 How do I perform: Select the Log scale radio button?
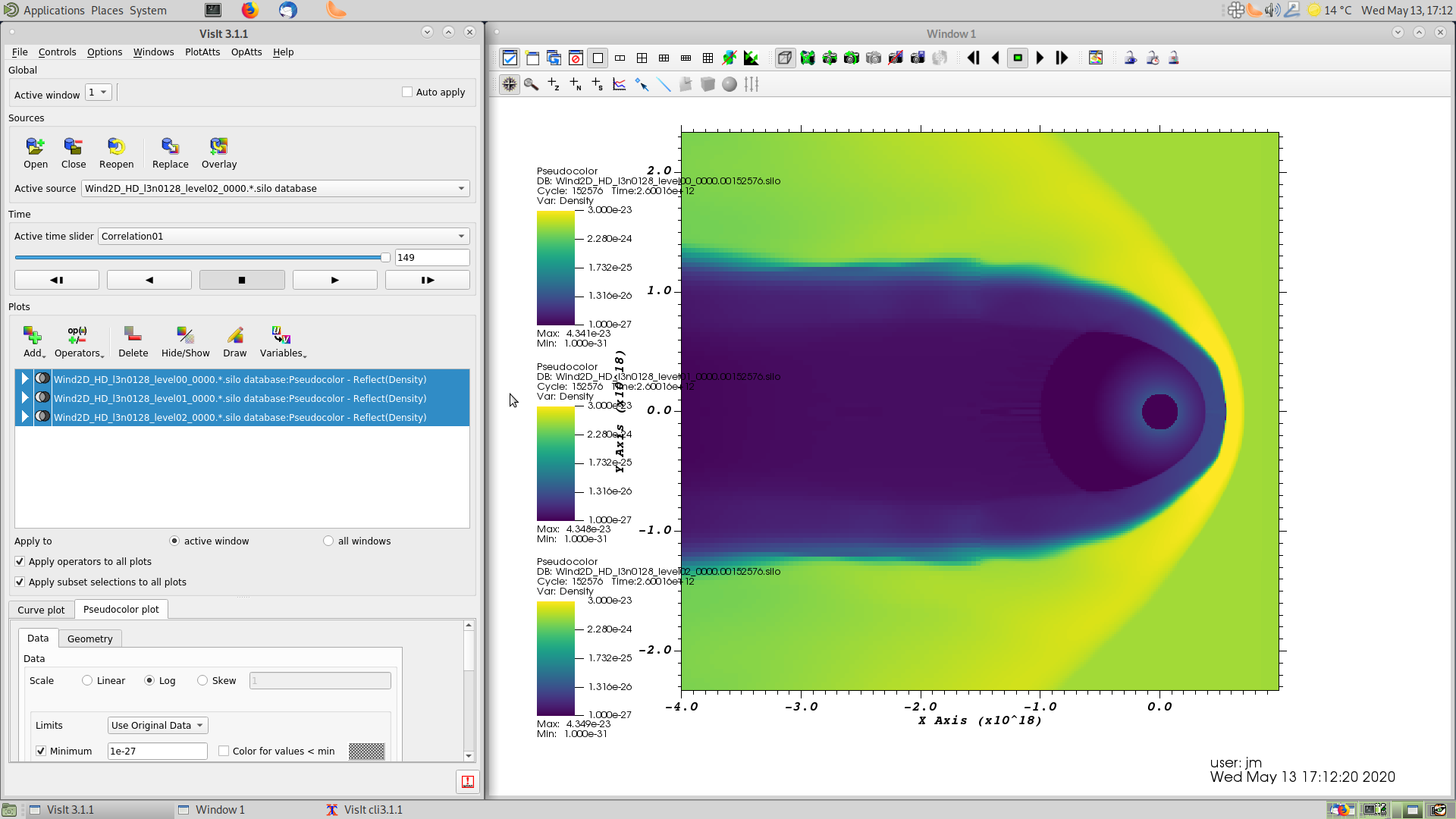[x=149, y=680]
